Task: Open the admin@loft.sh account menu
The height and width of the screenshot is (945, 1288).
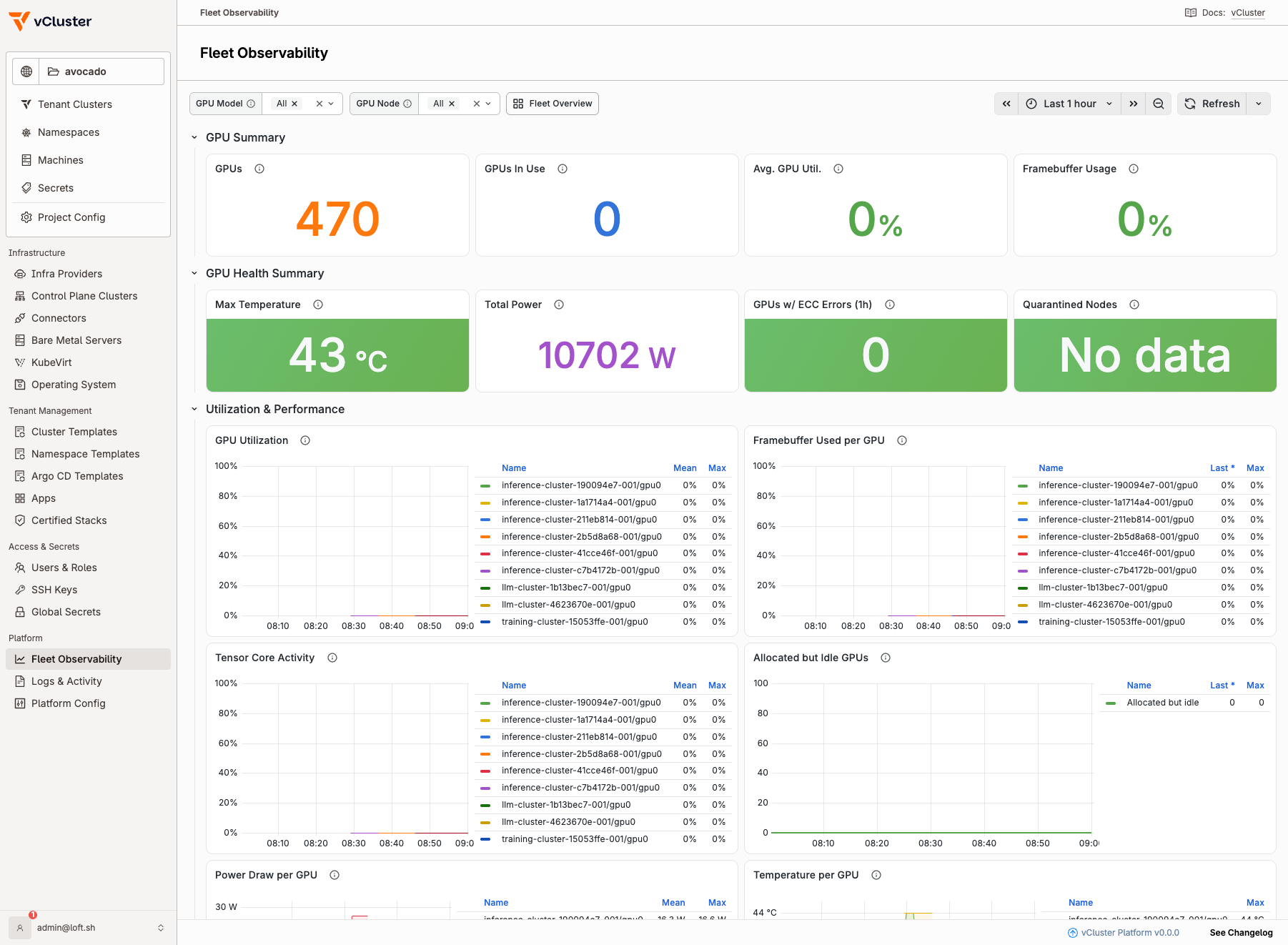Action: point(88,928)
